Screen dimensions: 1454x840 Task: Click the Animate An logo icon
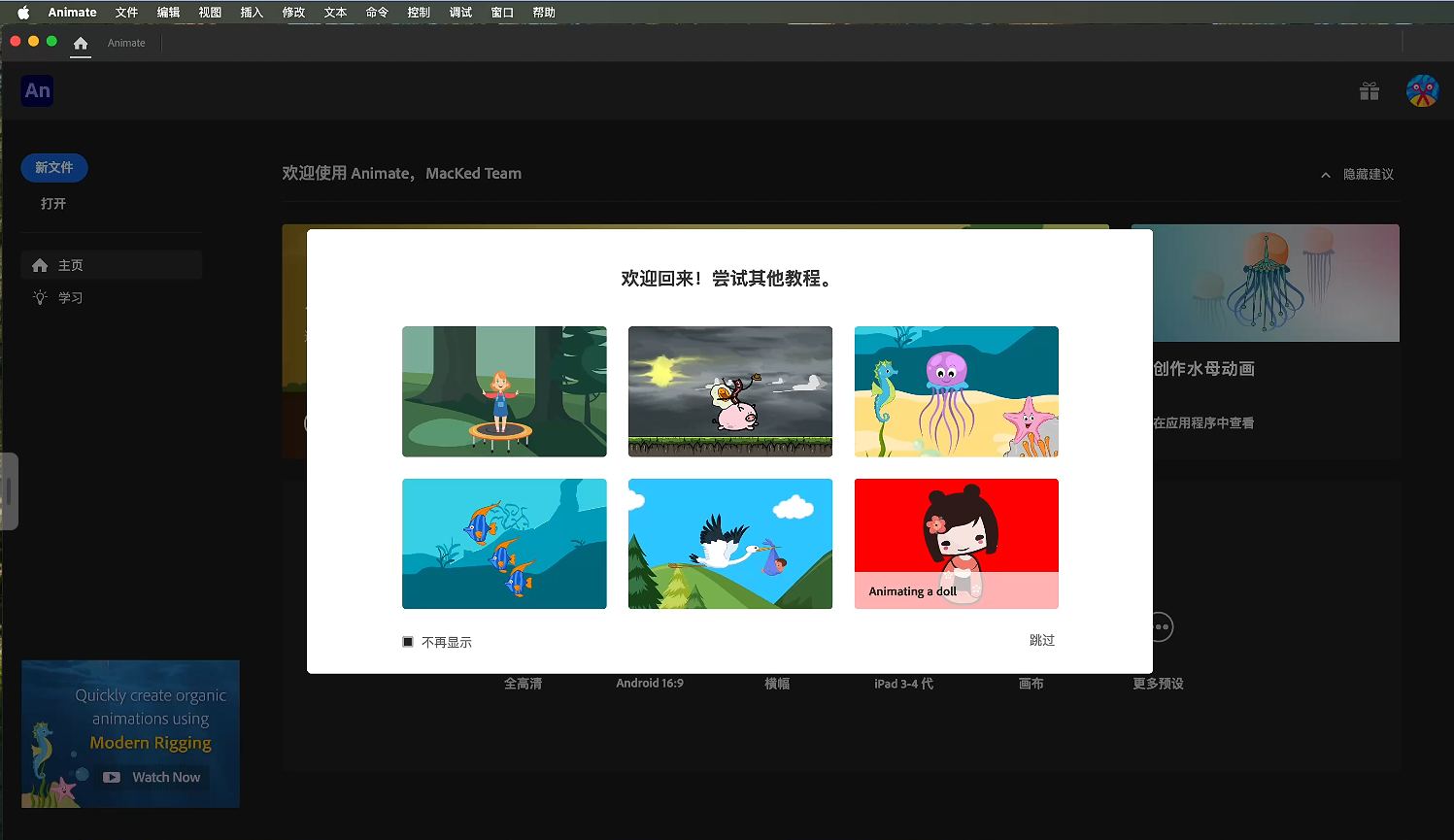click(38, 91)
